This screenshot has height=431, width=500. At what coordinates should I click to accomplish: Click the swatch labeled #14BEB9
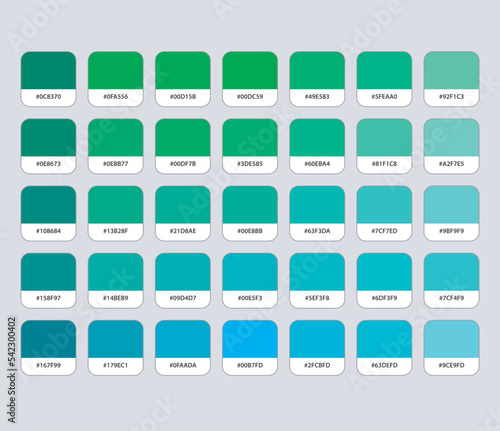point(116,281)
